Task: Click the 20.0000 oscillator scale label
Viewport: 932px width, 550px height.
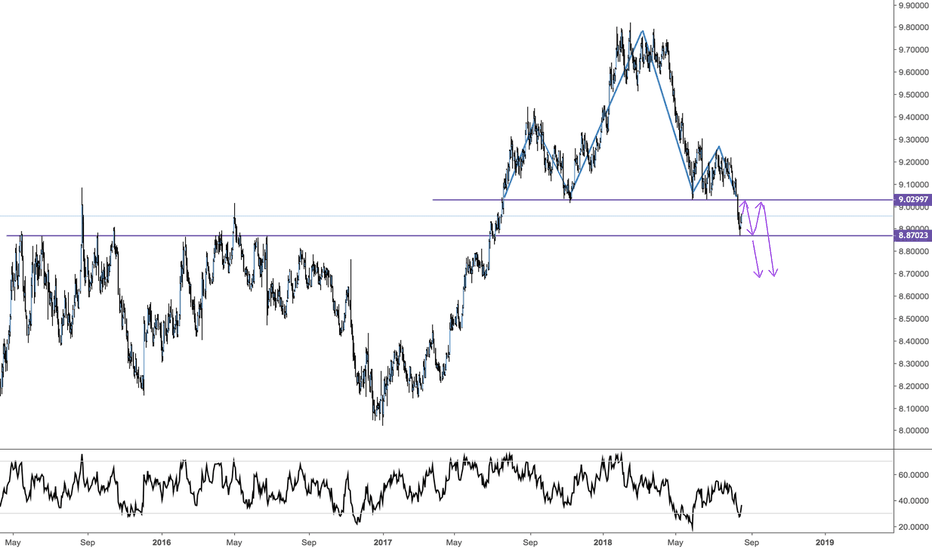Action: 913,527
